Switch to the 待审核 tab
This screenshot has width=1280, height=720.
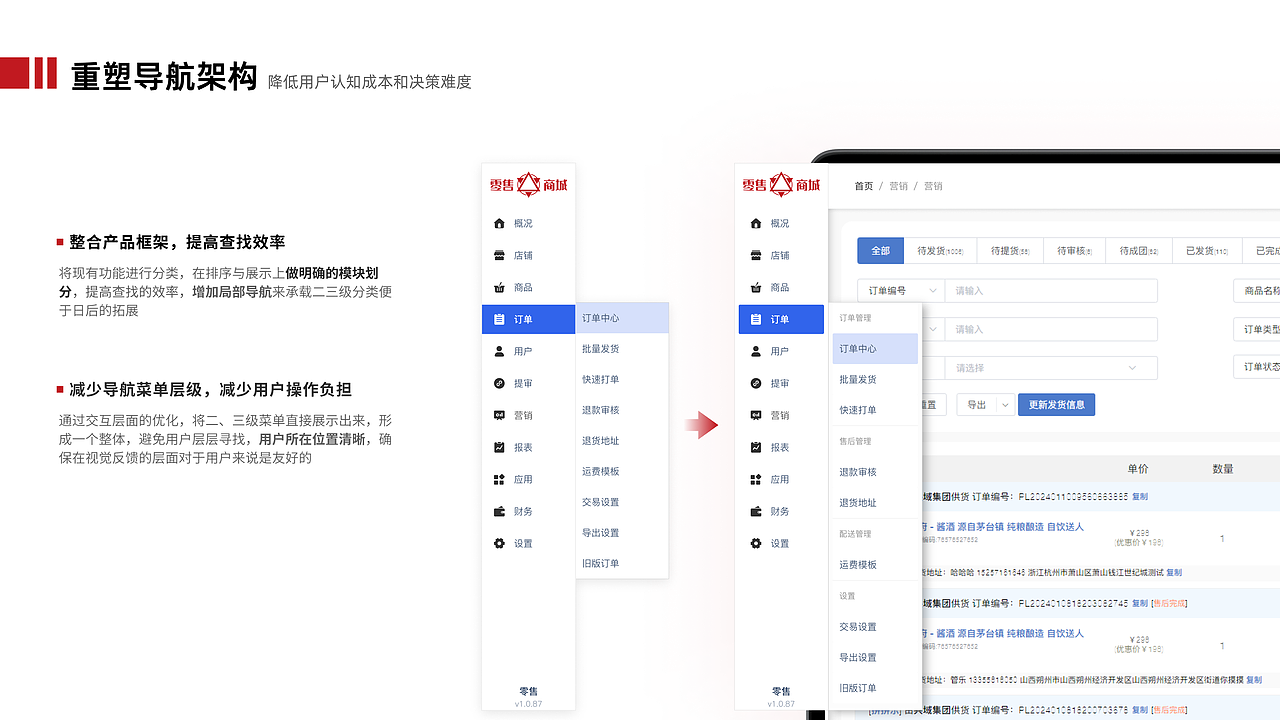tap(1075, 251)
